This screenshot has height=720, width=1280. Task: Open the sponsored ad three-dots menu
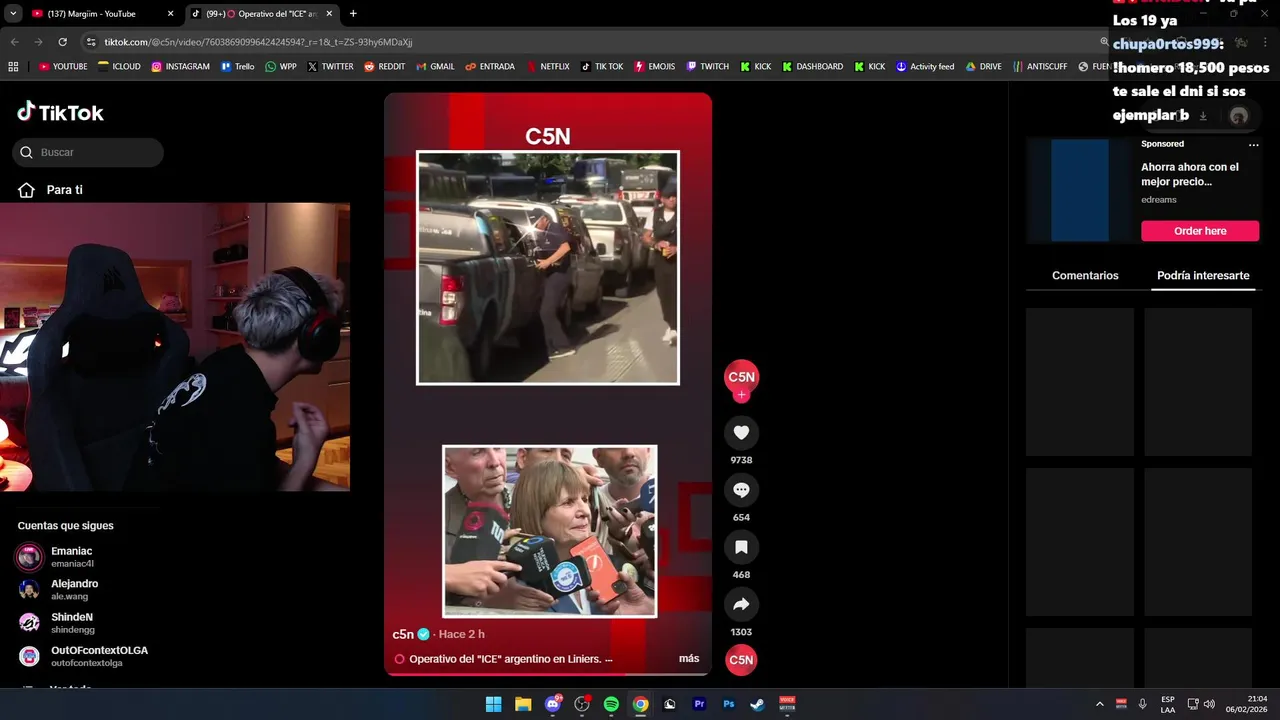(1253, 144)
